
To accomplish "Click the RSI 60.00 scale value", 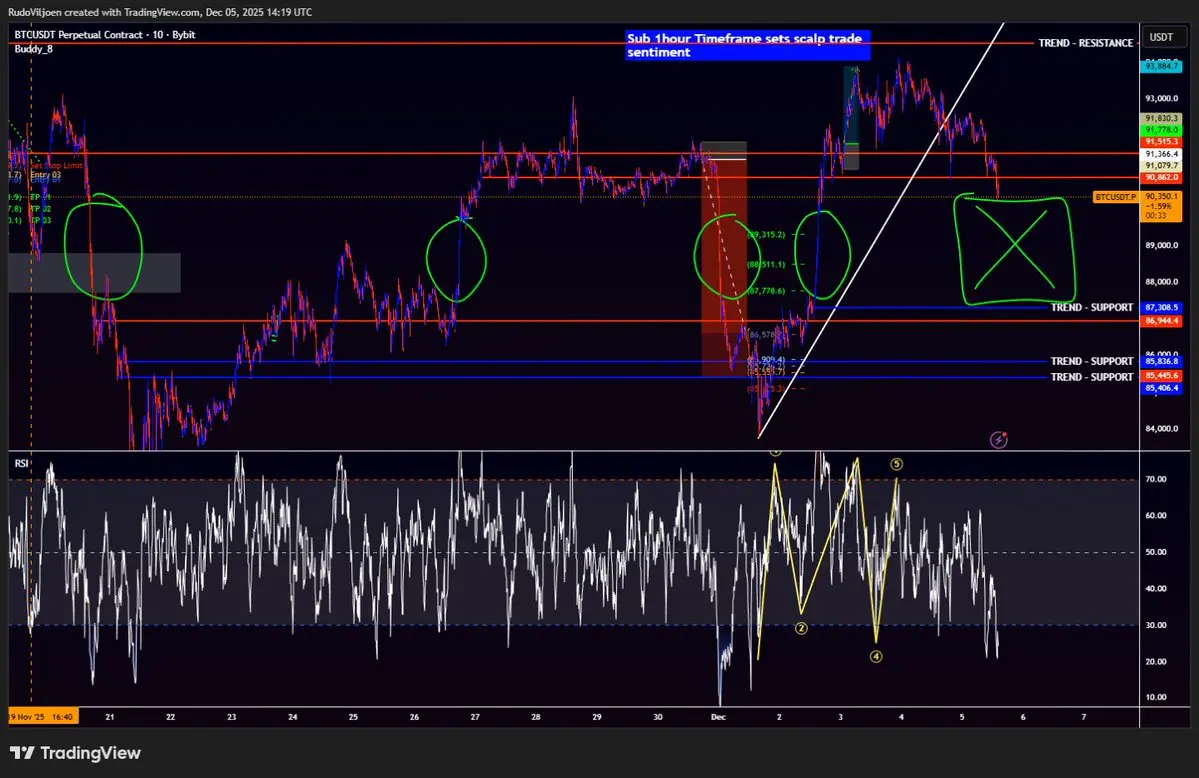I will point(1155,516).
